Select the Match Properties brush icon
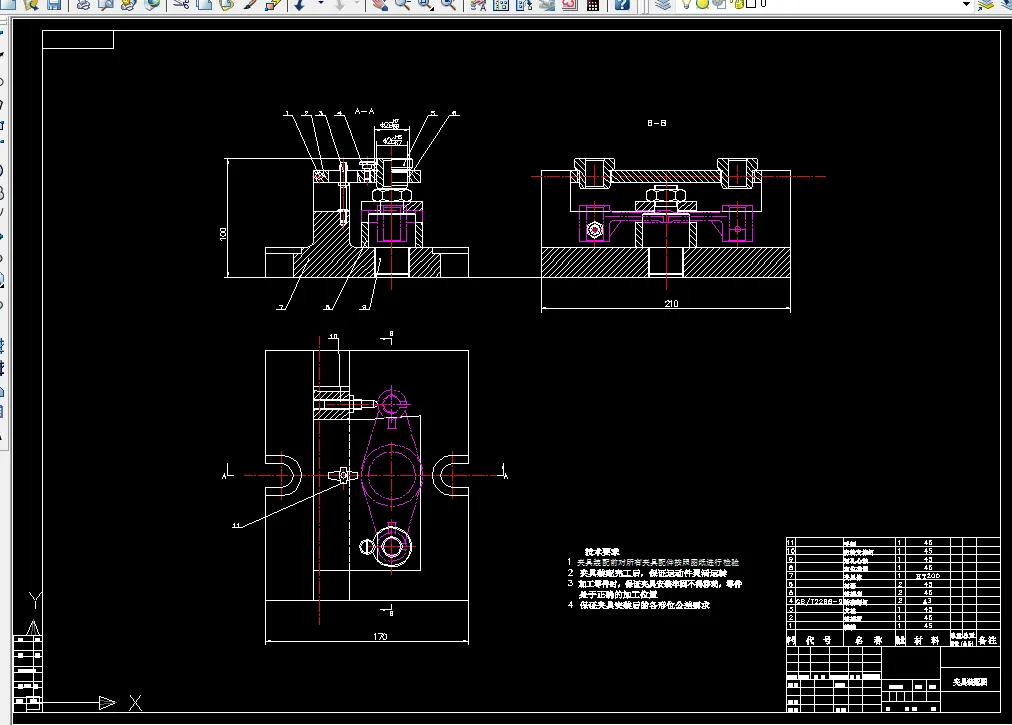The height and width of the screenshot is (725, 1012). (x=249, y=4)
